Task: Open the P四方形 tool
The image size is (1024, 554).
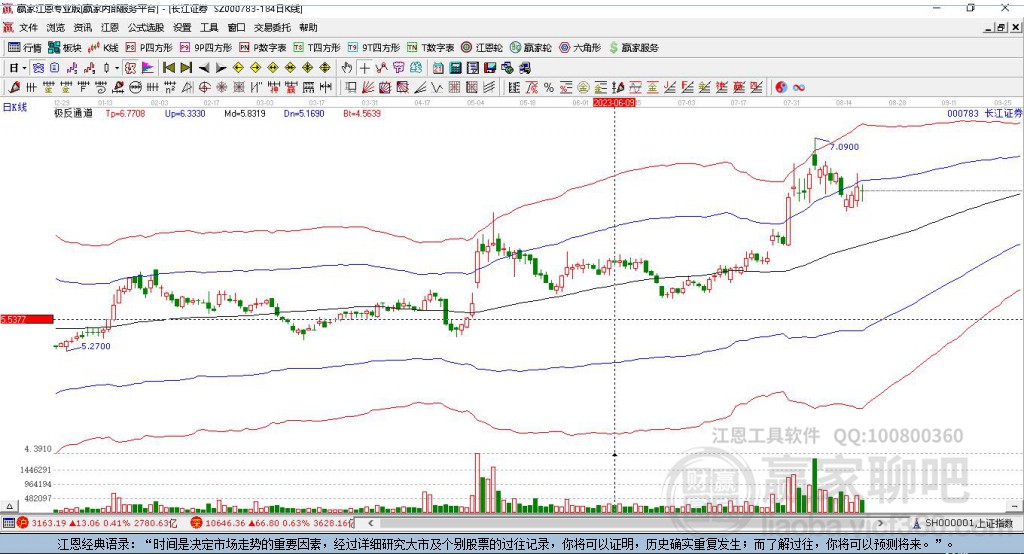Action: point(149,48)
